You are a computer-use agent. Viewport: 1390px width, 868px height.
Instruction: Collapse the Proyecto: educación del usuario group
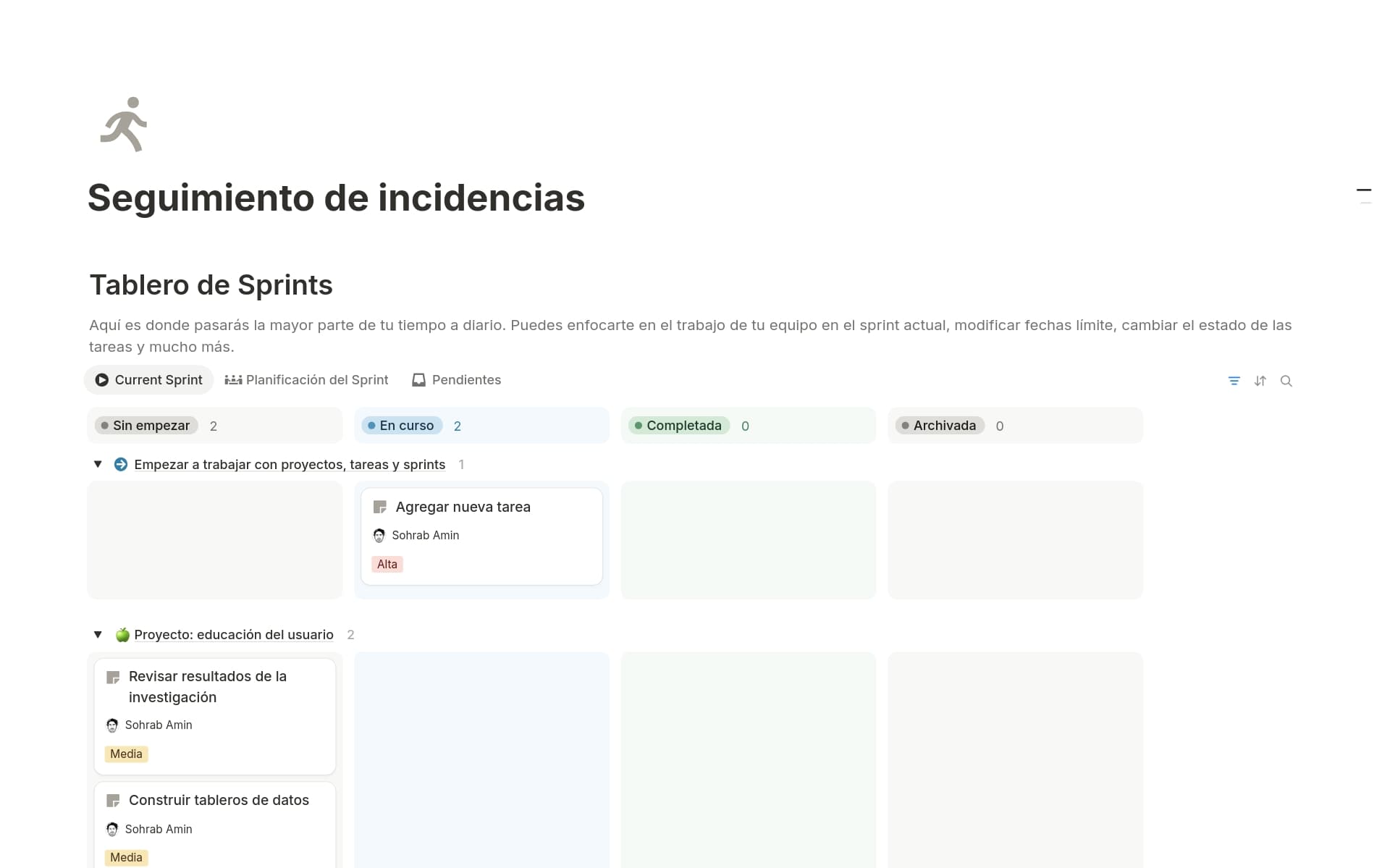98,634
